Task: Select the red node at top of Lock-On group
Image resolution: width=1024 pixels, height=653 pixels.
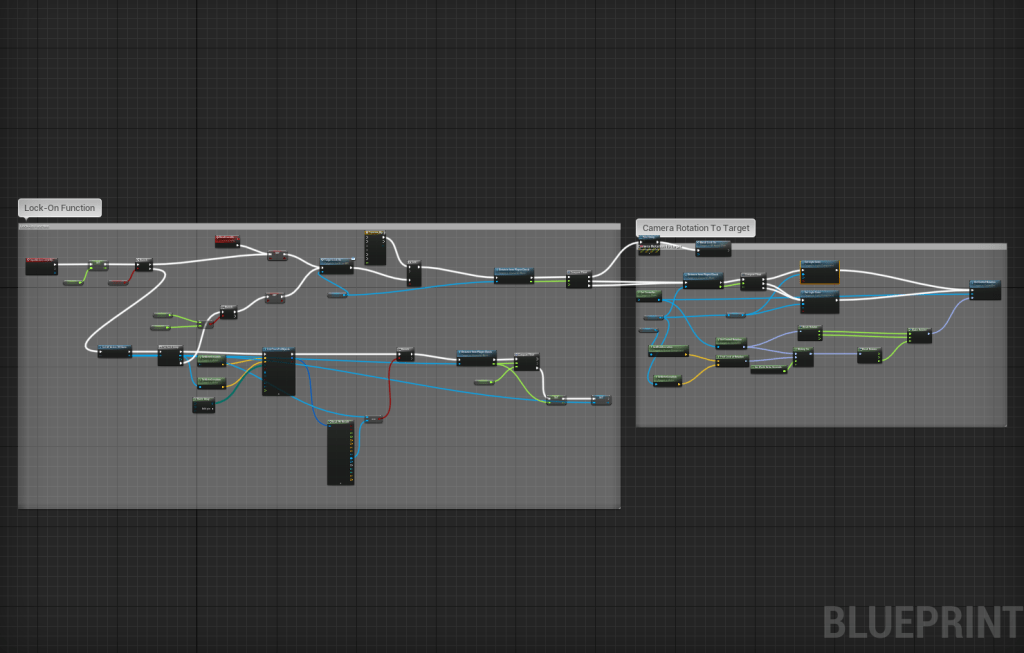Action: [228, 240]
